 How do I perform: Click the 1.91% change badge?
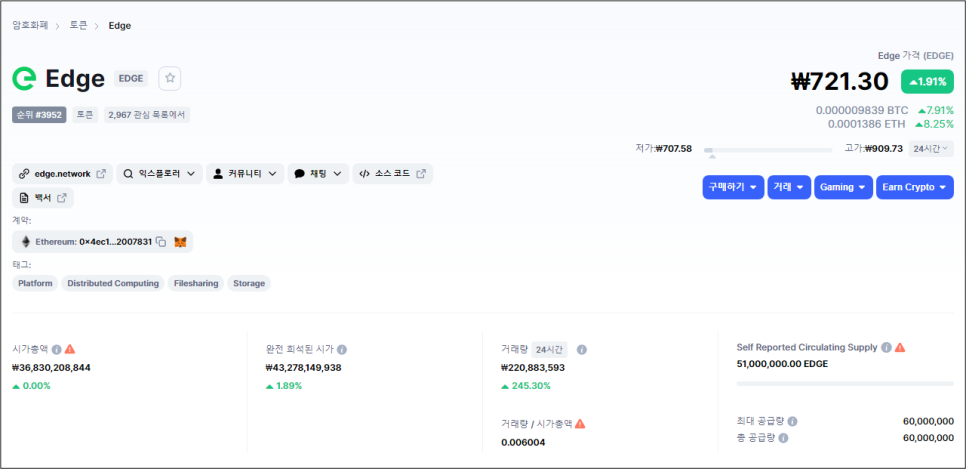927,81
